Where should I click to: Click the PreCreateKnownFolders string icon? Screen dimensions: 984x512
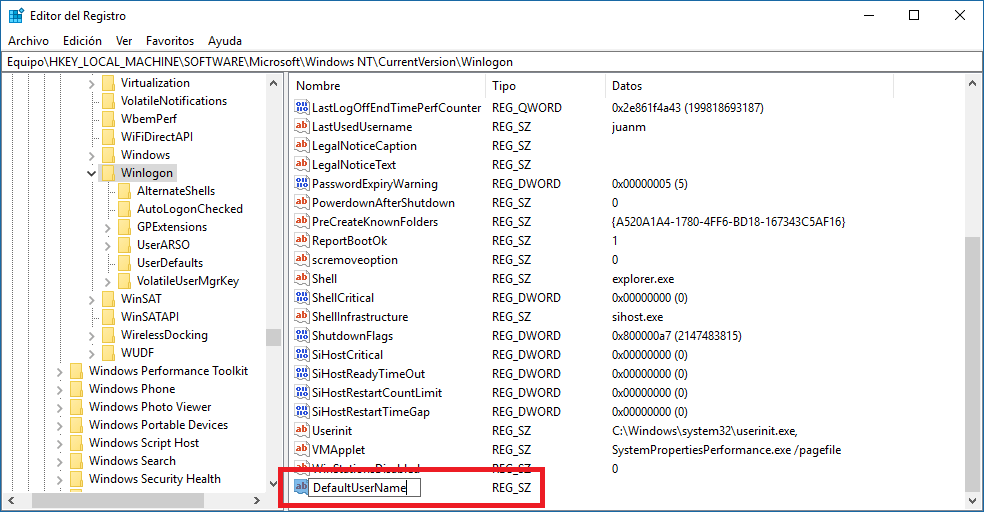pyautogui.click(x=302, y=221)
